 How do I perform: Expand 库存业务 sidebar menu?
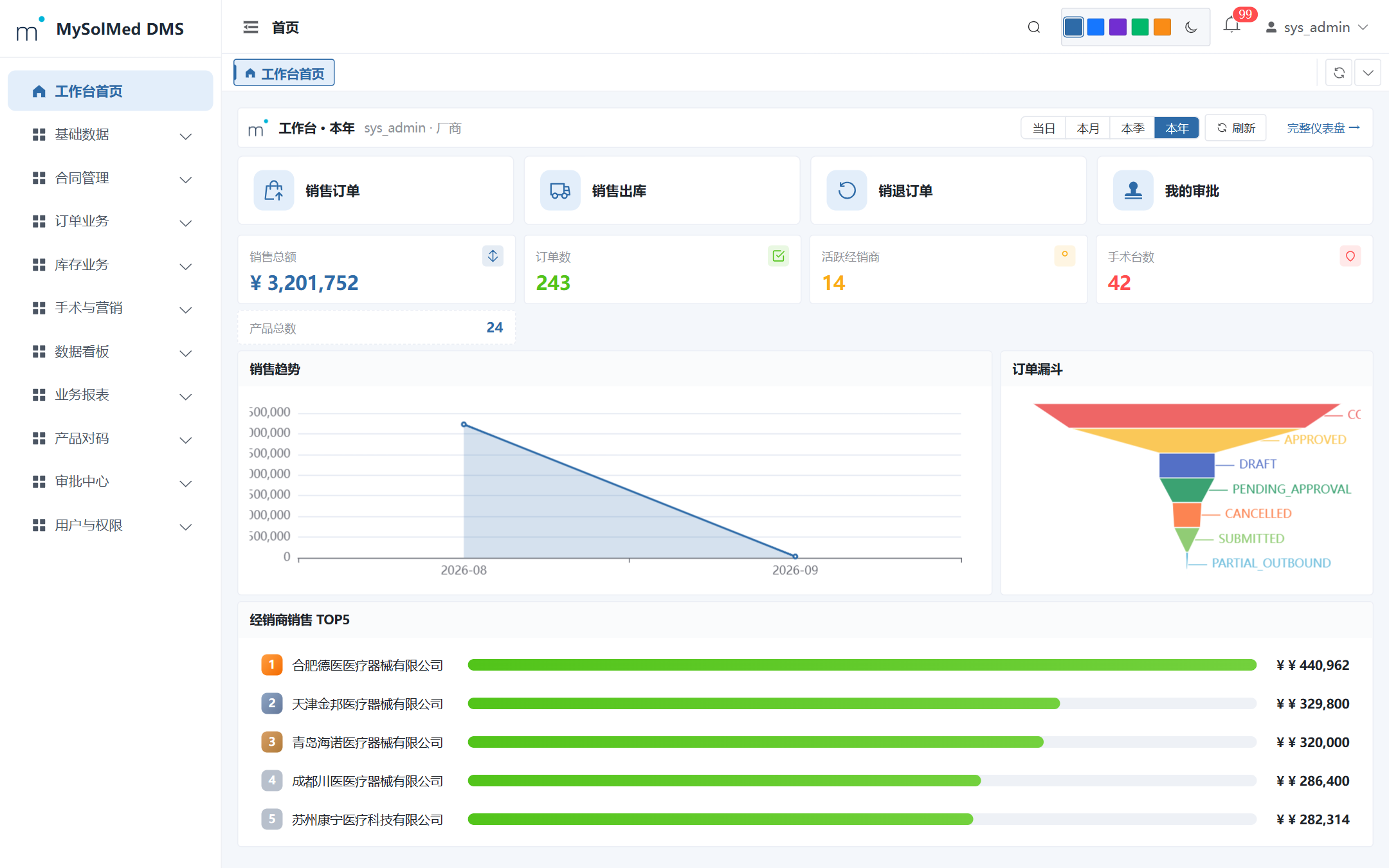(111, 265)
